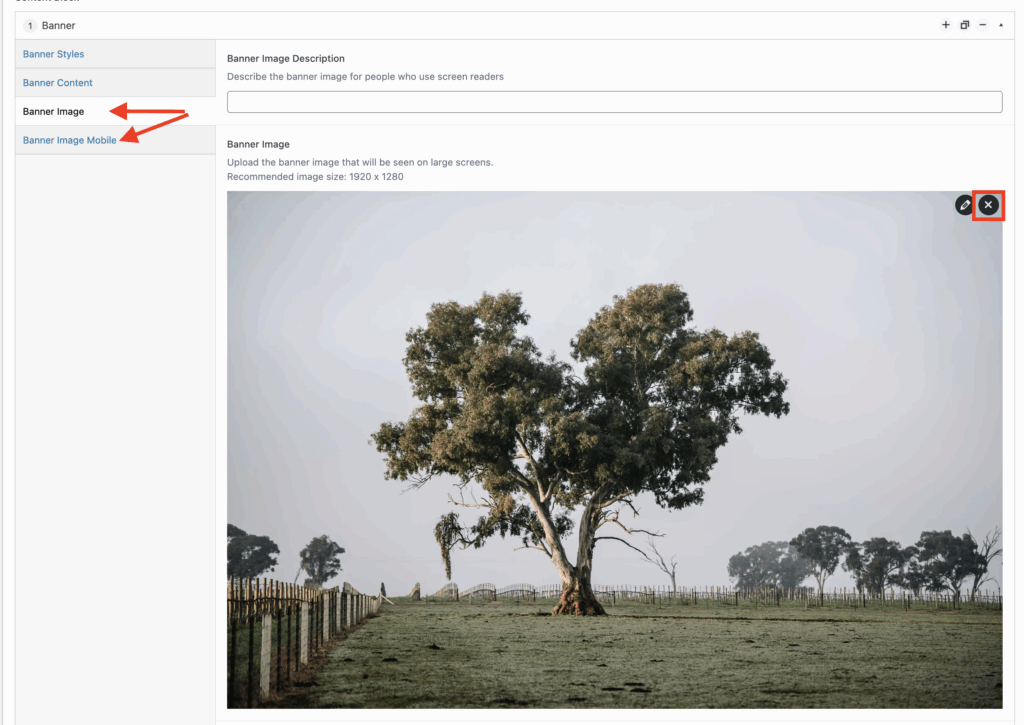Add a new layout with the plus icon
The width and height of the screenshot is (1024, 725).
[x=945, y=25]
